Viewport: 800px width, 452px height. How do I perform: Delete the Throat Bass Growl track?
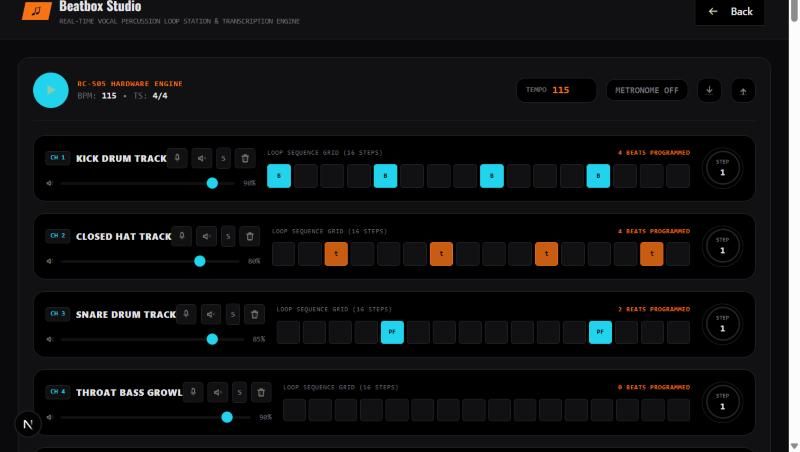(x=261, y=392)
